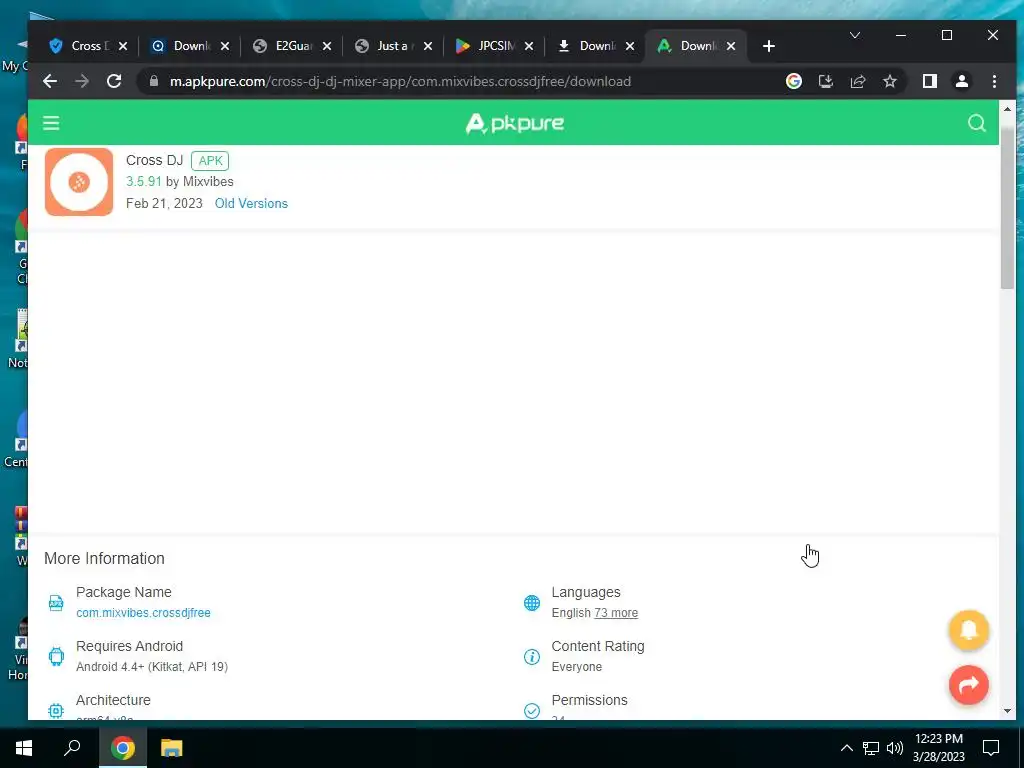Open the Windows Start menu
The image size is (1024, 768).
(x=24, y=748)
